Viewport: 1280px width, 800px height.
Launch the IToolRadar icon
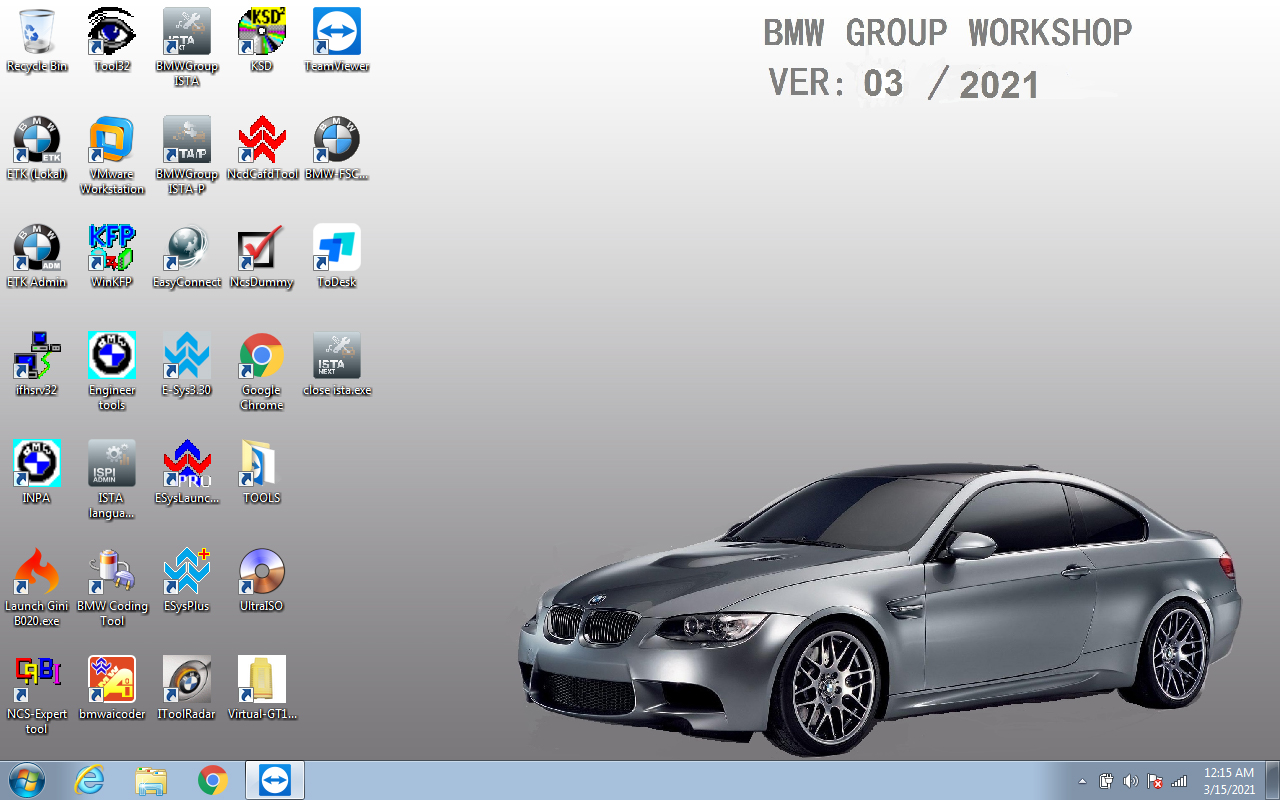[187, 688]
